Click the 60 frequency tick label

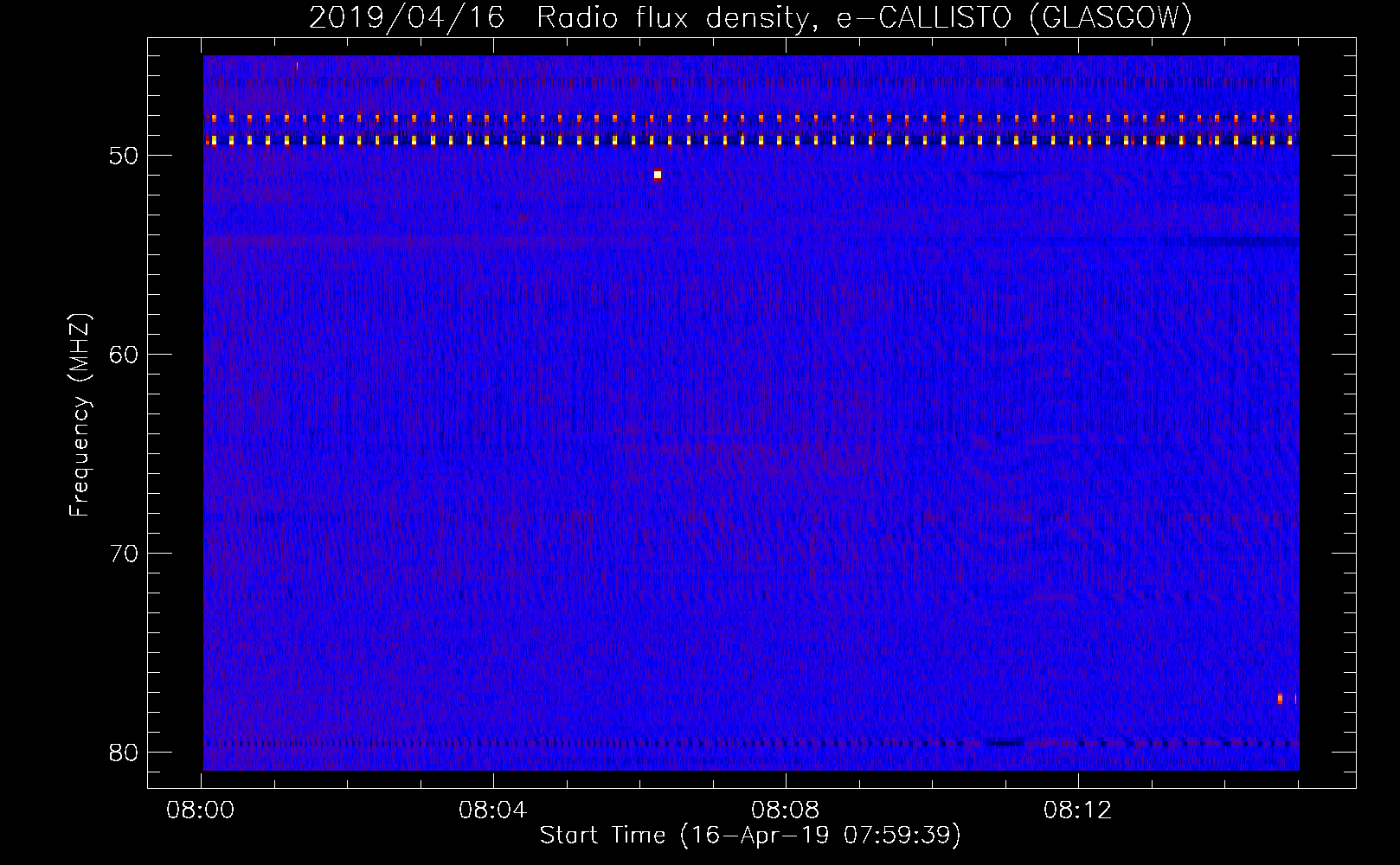[x=125, y=355]
